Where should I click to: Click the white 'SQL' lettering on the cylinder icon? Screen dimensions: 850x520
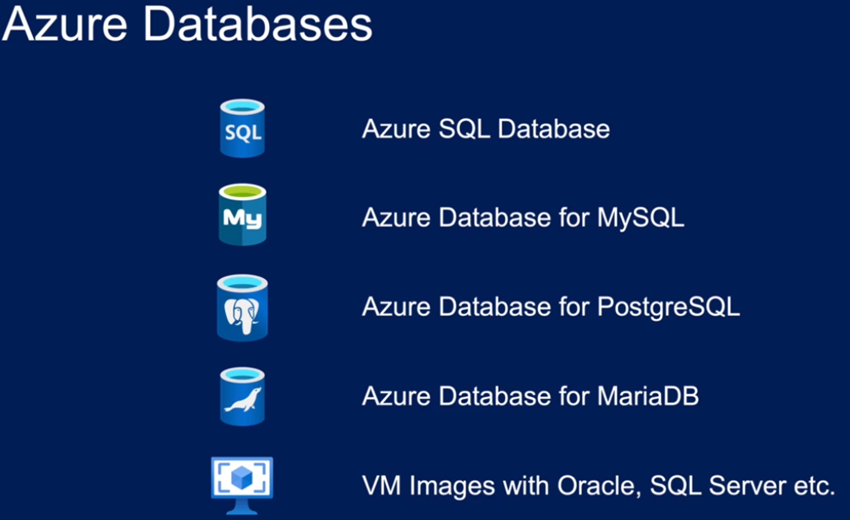[243, 132]
